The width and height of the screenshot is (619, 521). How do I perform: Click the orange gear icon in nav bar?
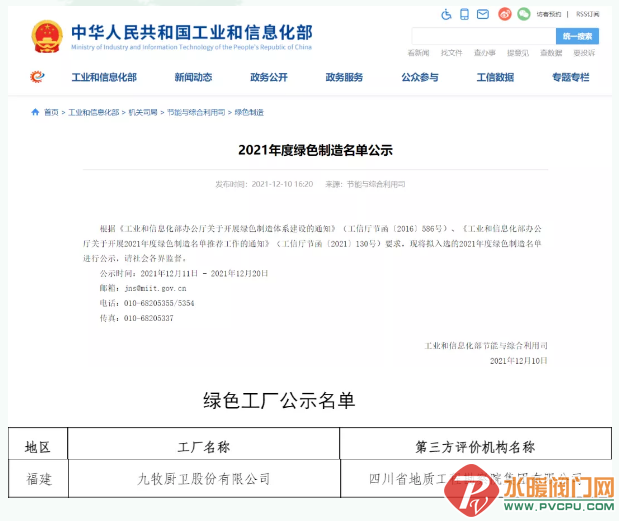tap(37, 77)
